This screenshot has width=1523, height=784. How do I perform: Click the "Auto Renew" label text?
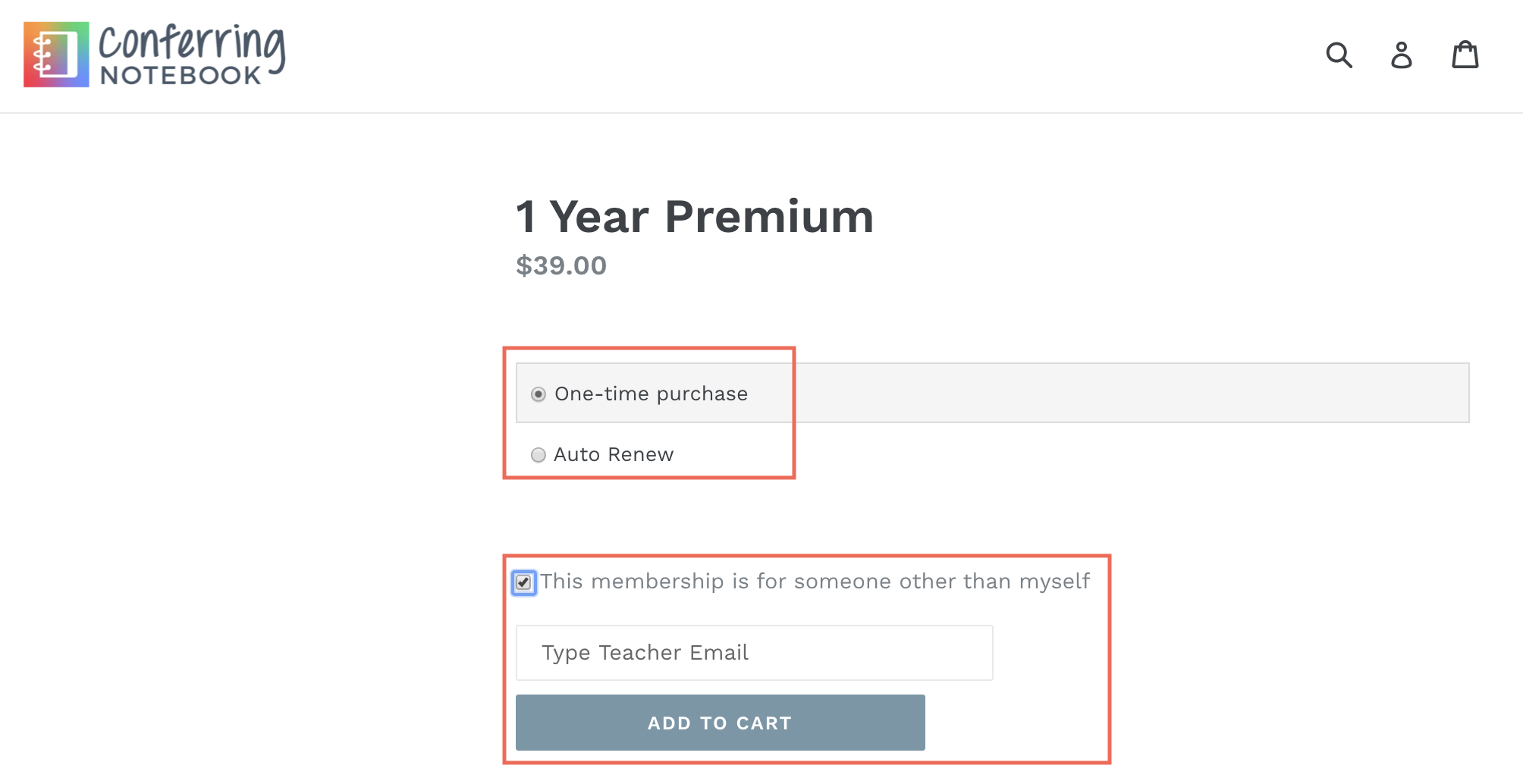[614, 455]
